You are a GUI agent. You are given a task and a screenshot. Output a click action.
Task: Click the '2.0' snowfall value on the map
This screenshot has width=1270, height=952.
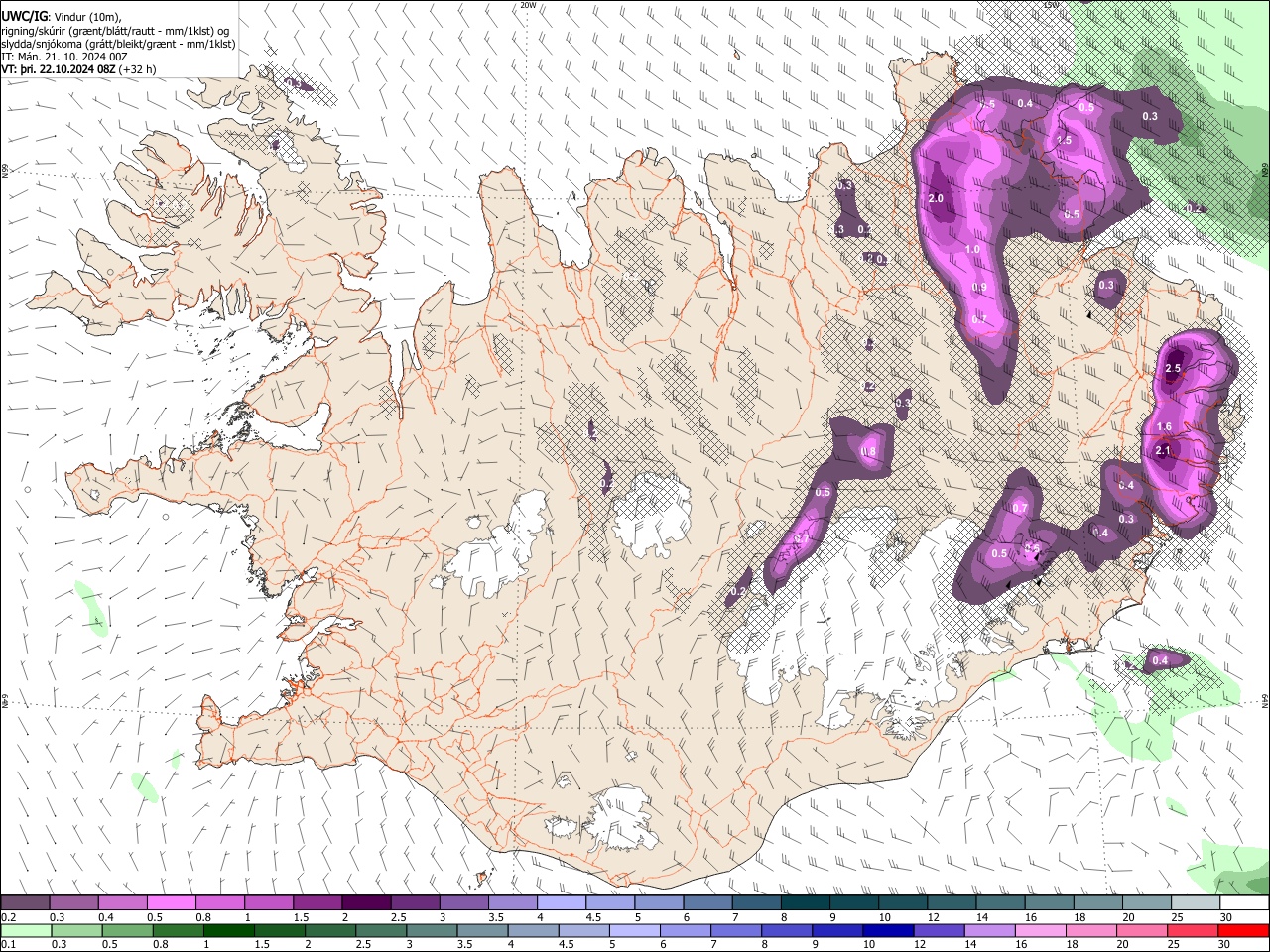(936, 198)
